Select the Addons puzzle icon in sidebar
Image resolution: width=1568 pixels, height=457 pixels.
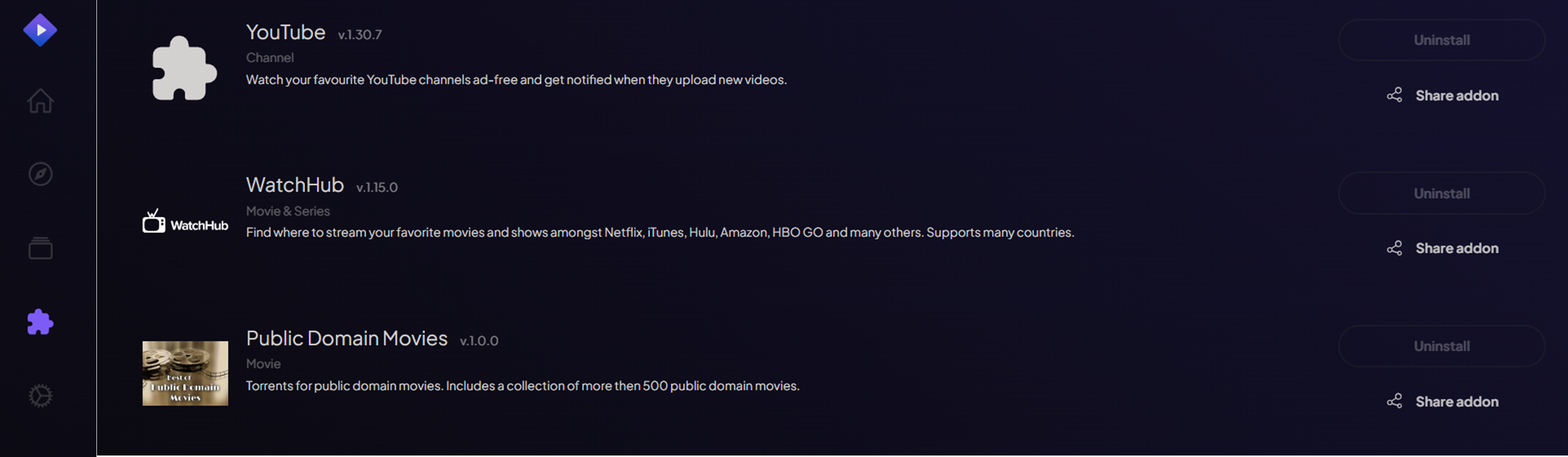click(x=40, y=323)
